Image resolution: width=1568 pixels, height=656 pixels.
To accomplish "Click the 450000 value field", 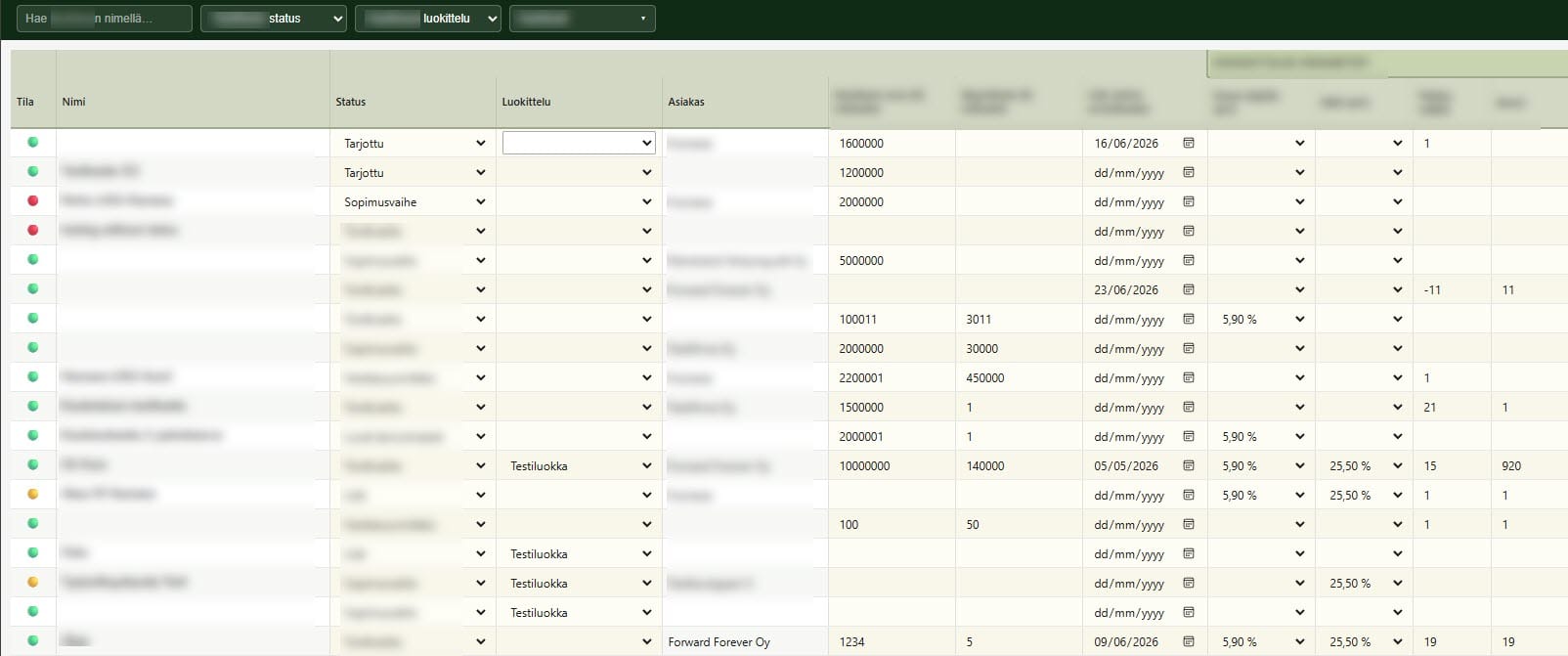I will coord(1019,377).
